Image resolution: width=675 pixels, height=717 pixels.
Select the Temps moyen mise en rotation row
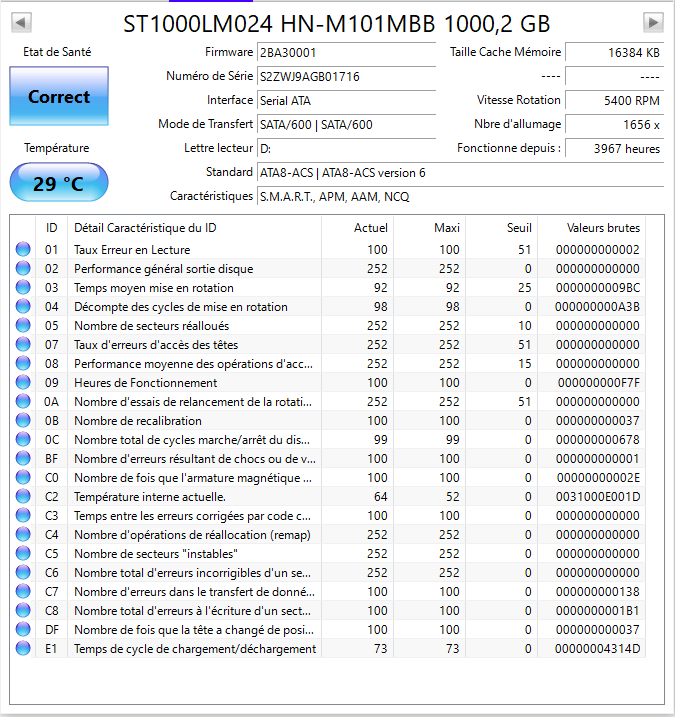point(327,287)
